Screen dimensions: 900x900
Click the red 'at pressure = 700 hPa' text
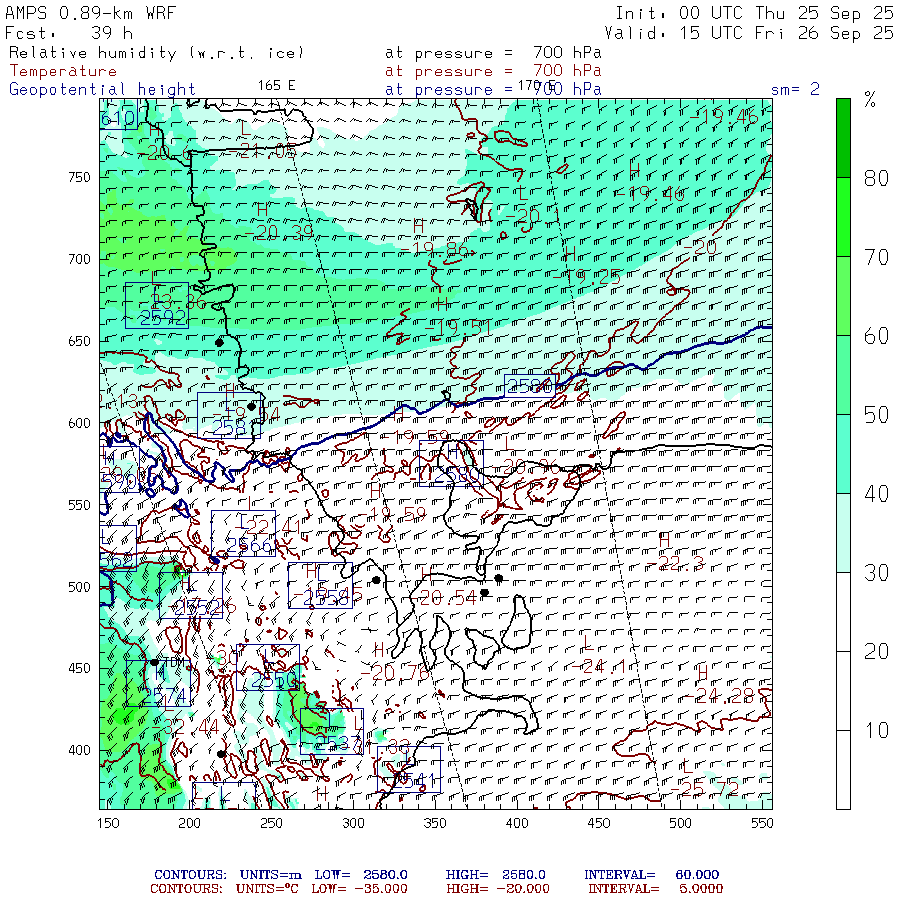click(493, 71)
